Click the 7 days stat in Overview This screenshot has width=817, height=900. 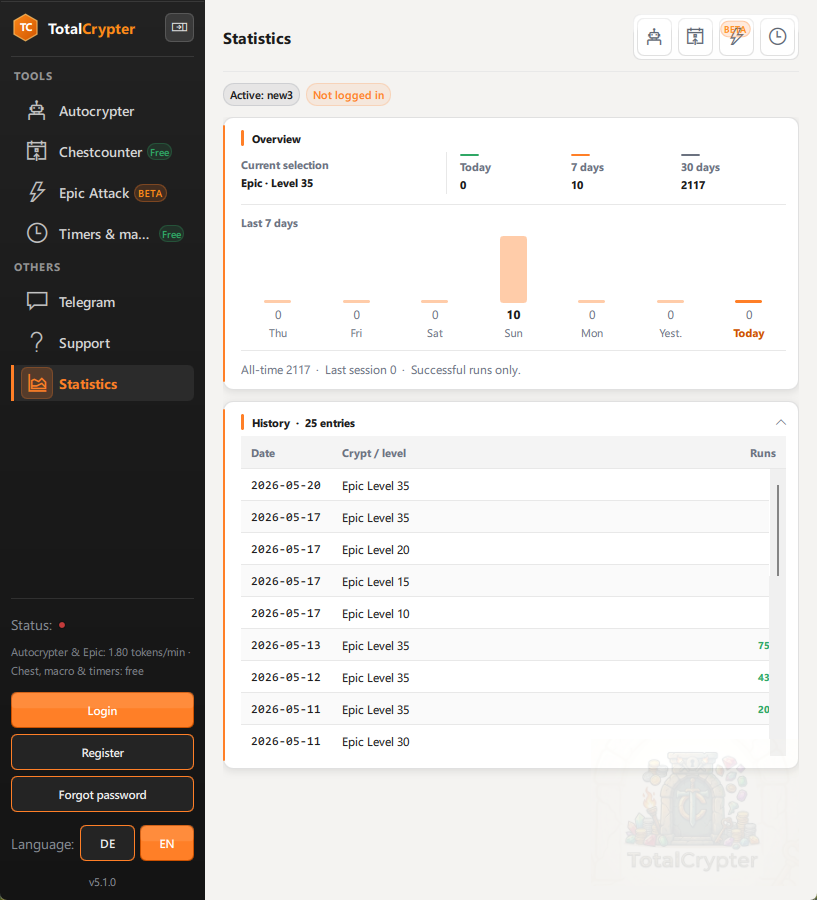[x=587, y=175]
